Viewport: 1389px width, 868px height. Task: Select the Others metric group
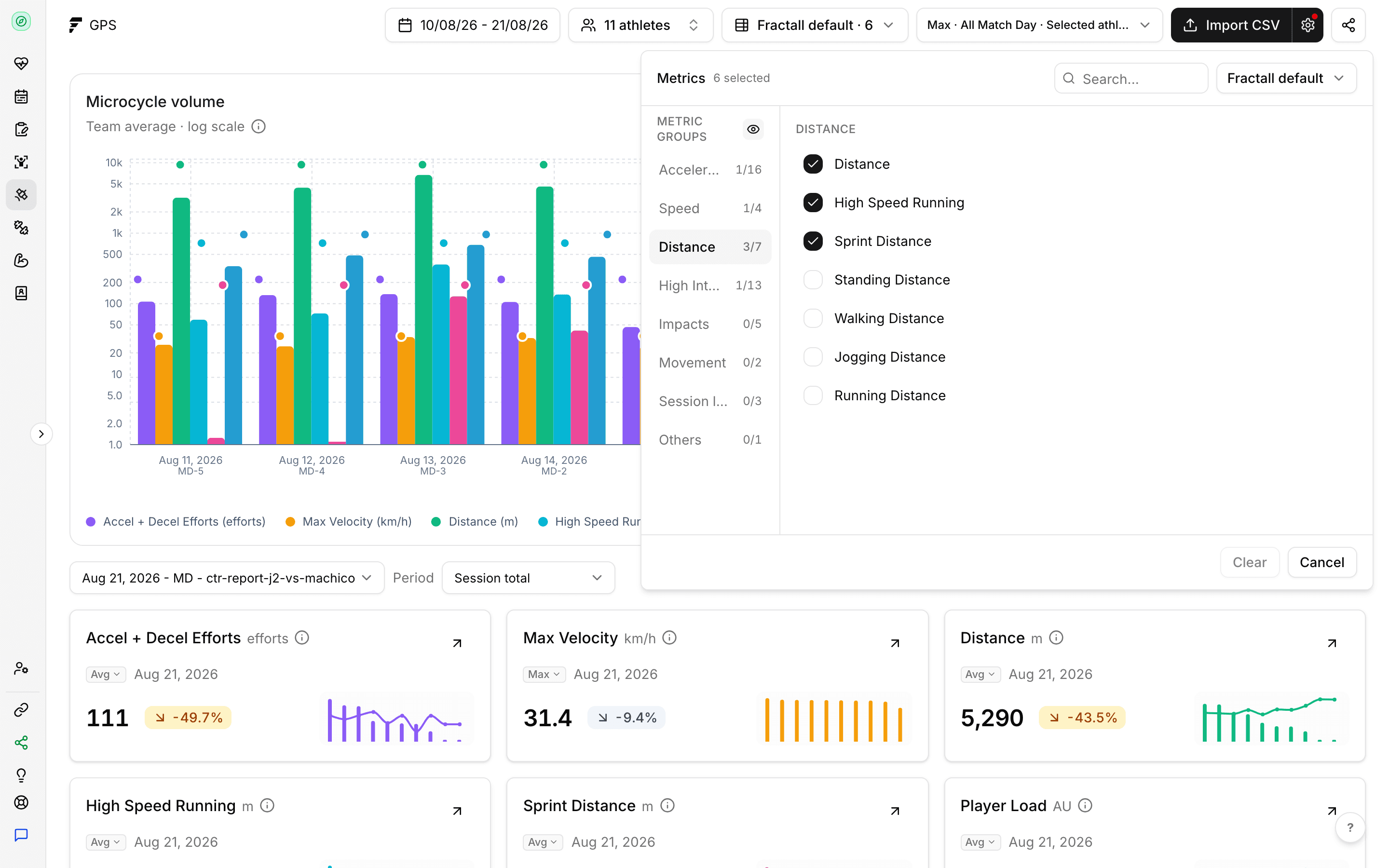pyautogui.click(x=710, y=440)
